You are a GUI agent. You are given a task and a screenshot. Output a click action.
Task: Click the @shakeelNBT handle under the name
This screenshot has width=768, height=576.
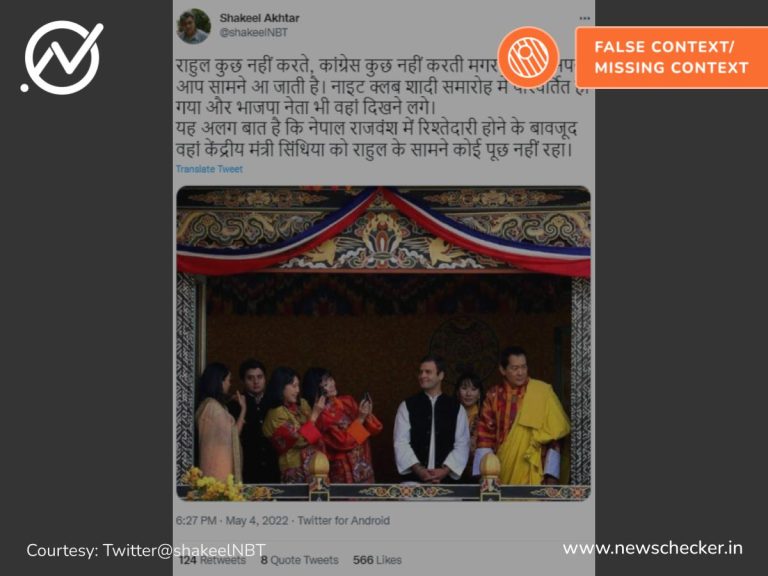point(253,32)
